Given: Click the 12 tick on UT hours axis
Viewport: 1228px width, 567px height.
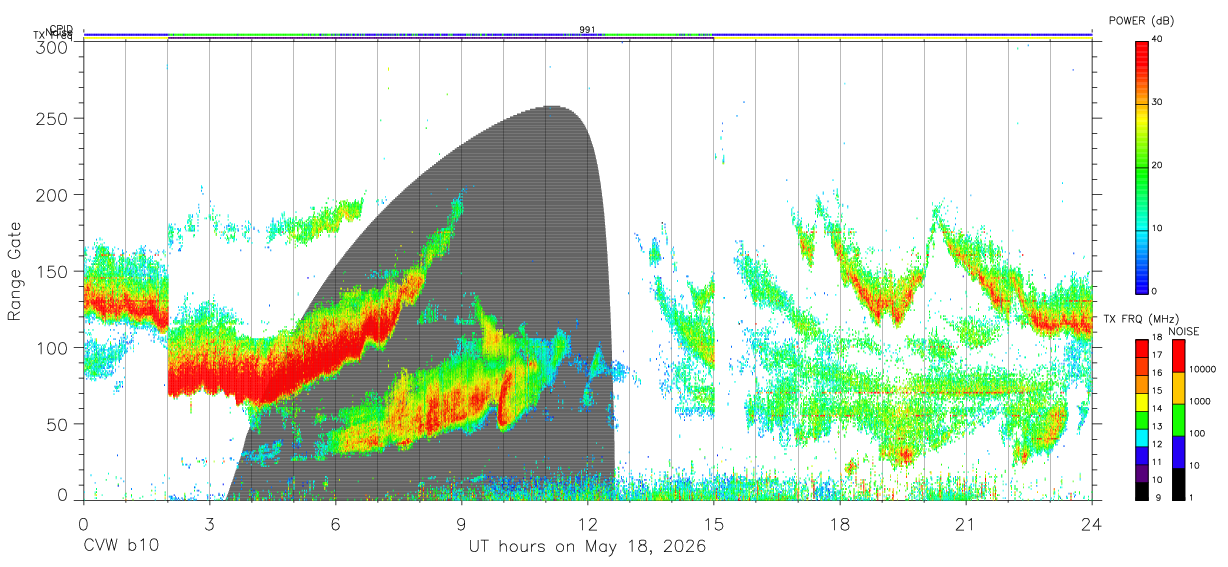Looking at the screenshot, I should [588, 523].
